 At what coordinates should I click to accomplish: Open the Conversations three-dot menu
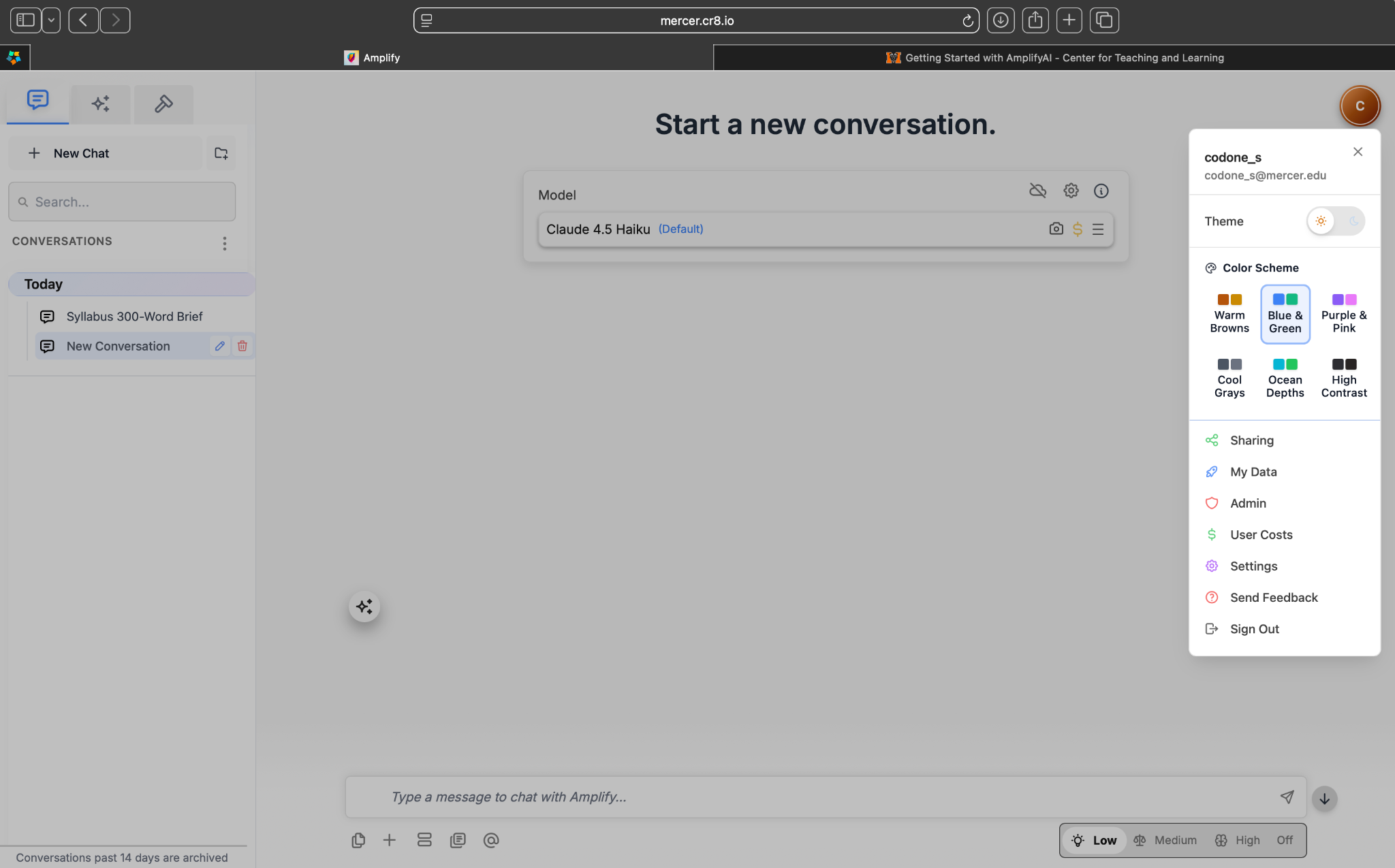[224, 243]
